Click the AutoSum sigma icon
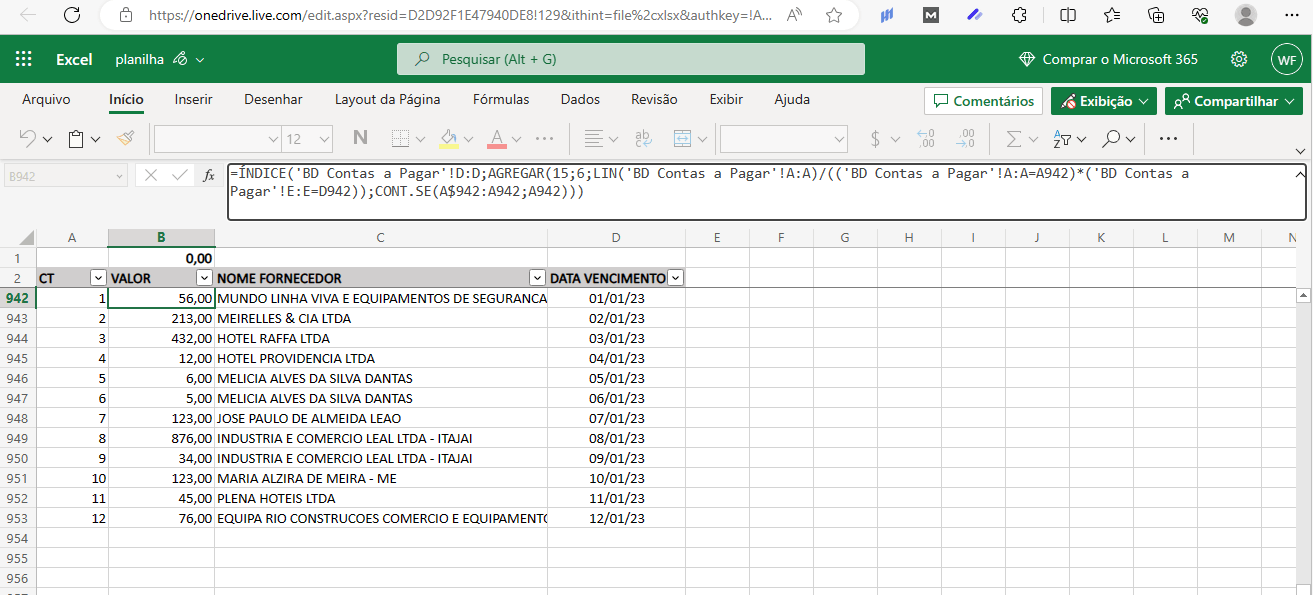This screenshot has height=595, width=1313. click(1014, 138)
